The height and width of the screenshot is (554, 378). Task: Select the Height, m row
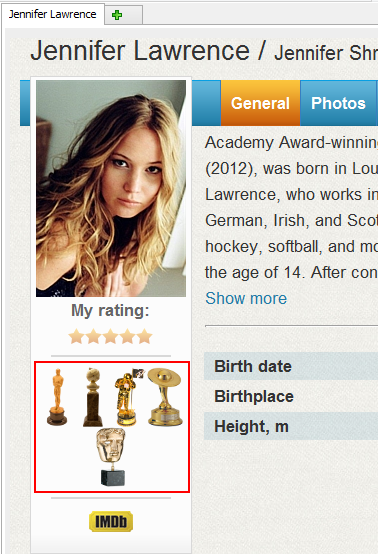click(291, 426)
